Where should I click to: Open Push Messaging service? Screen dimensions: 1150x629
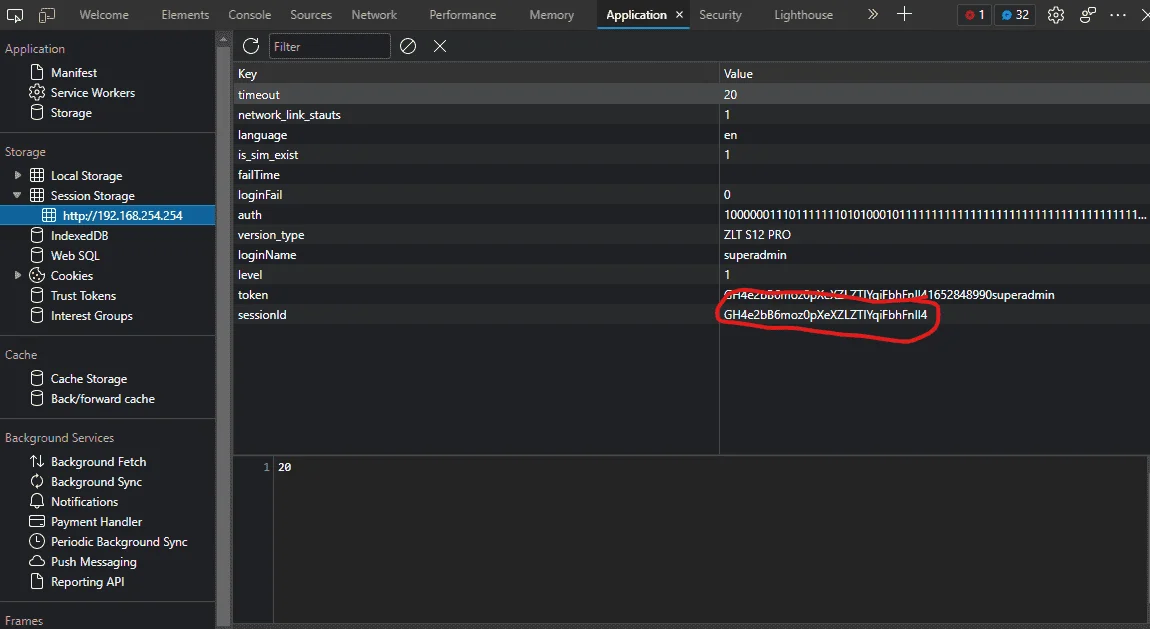[93, 562]
